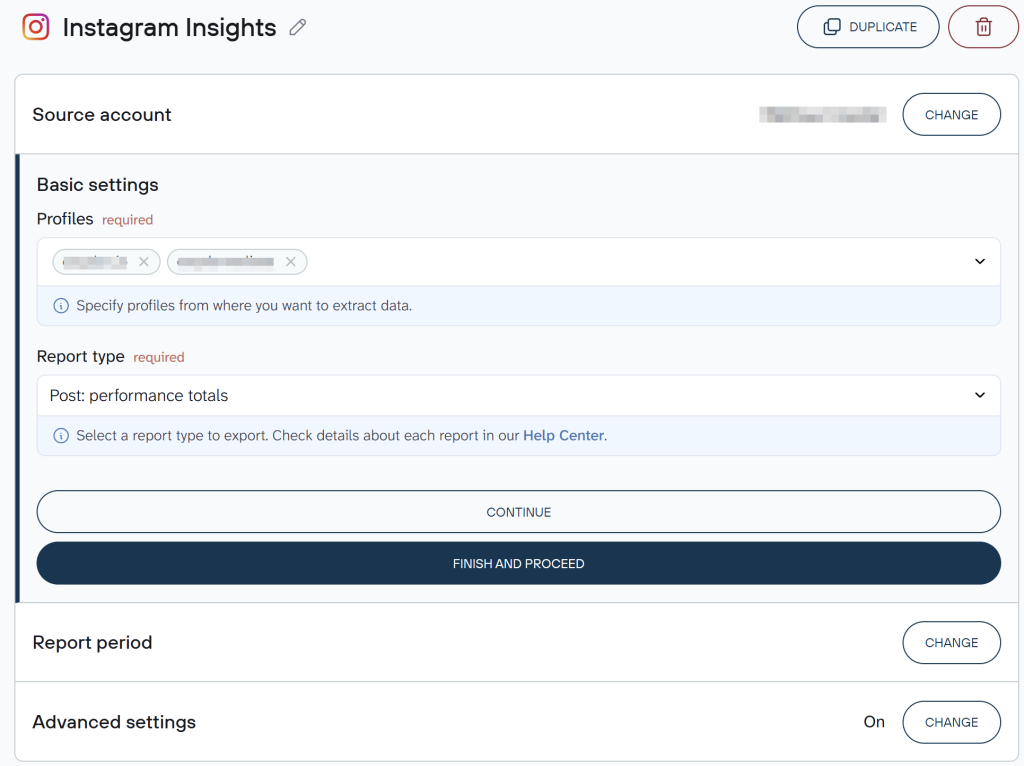Change the Advanced settings

(952, 722)
